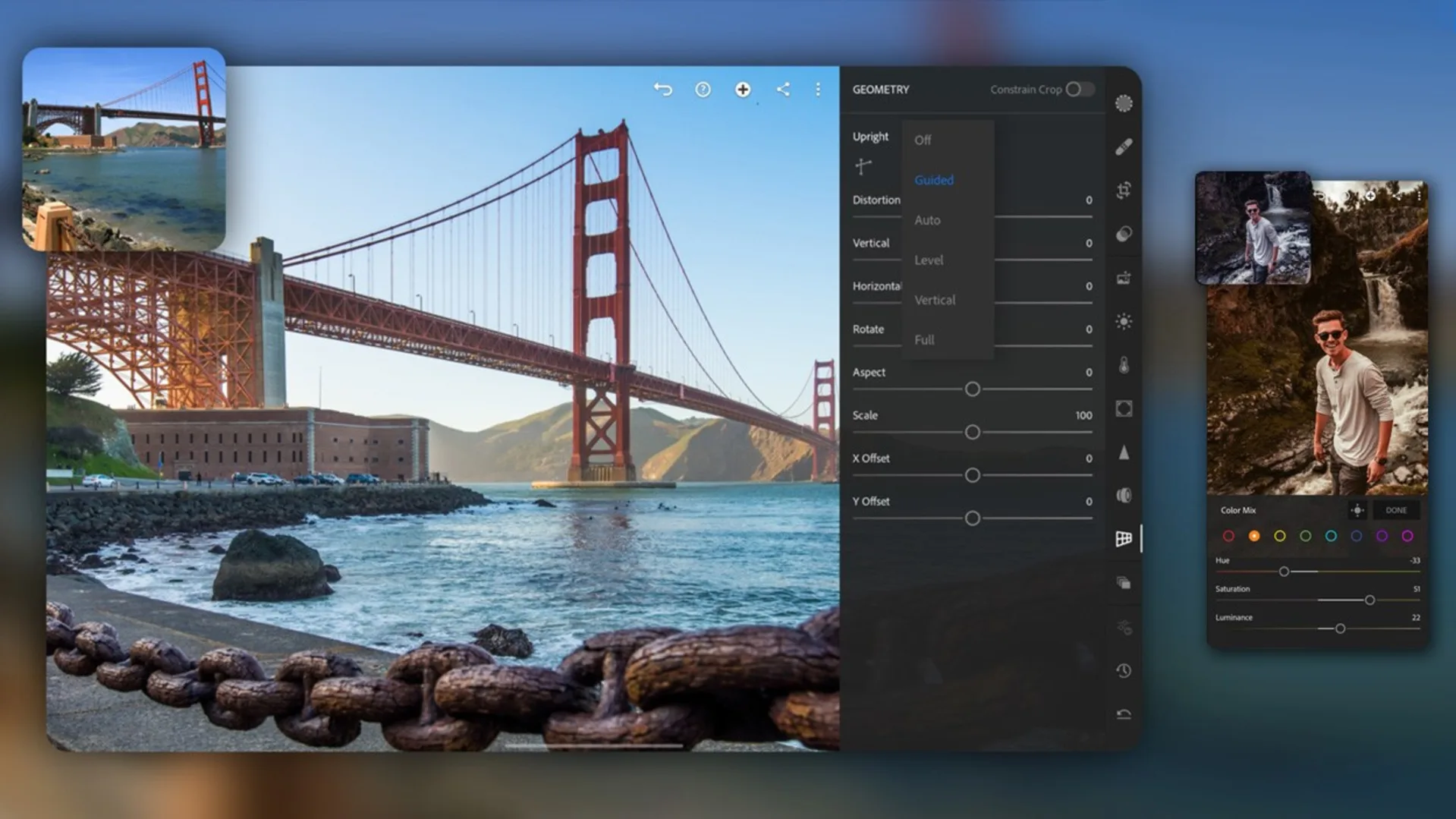This screenshot has height=819, width=1456.
Task: Open the three-dot overflow menu
Action: pyautogui.click(x=818, y=90)
